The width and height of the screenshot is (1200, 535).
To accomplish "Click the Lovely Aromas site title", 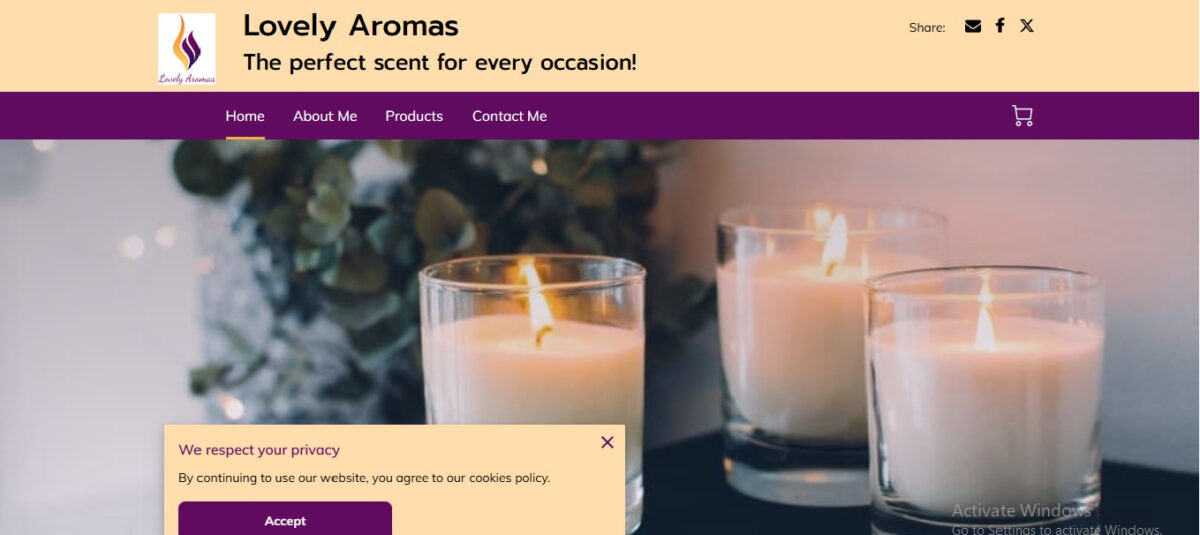I will pyautogui.click(x=351, y=26).
